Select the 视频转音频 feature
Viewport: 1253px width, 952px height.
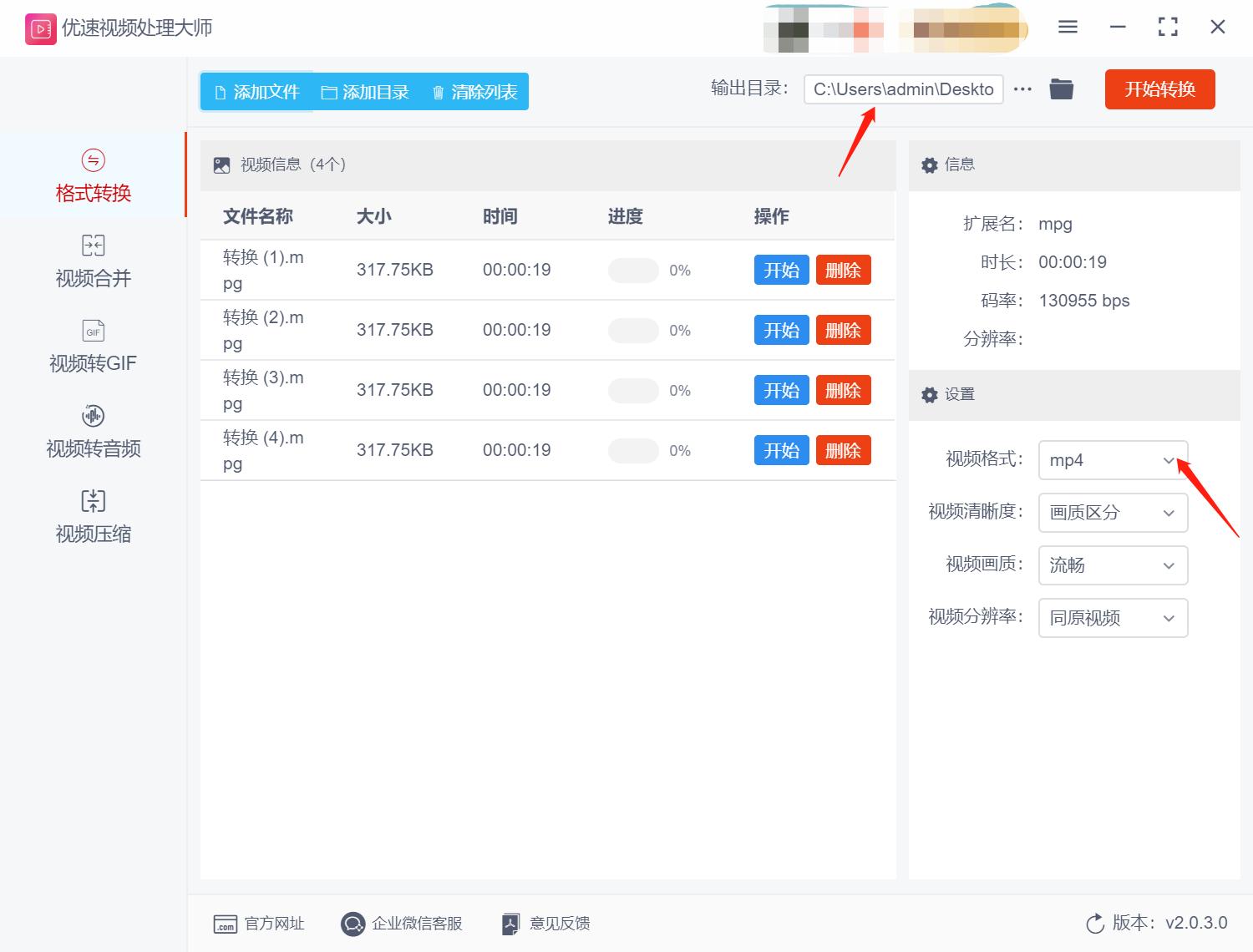point(92,432)
